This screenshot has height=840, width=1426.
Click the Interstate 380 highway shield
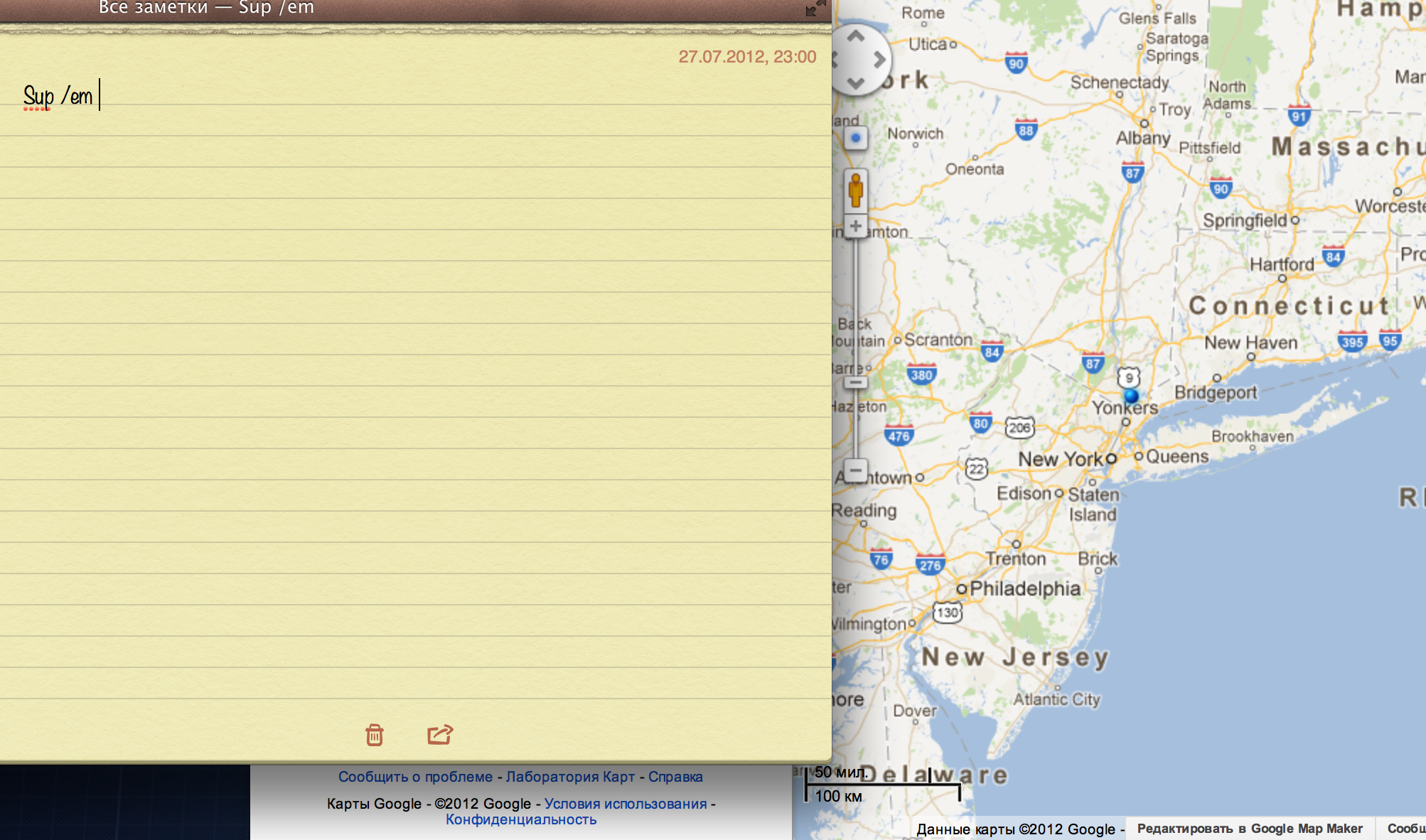coord(922,375)
